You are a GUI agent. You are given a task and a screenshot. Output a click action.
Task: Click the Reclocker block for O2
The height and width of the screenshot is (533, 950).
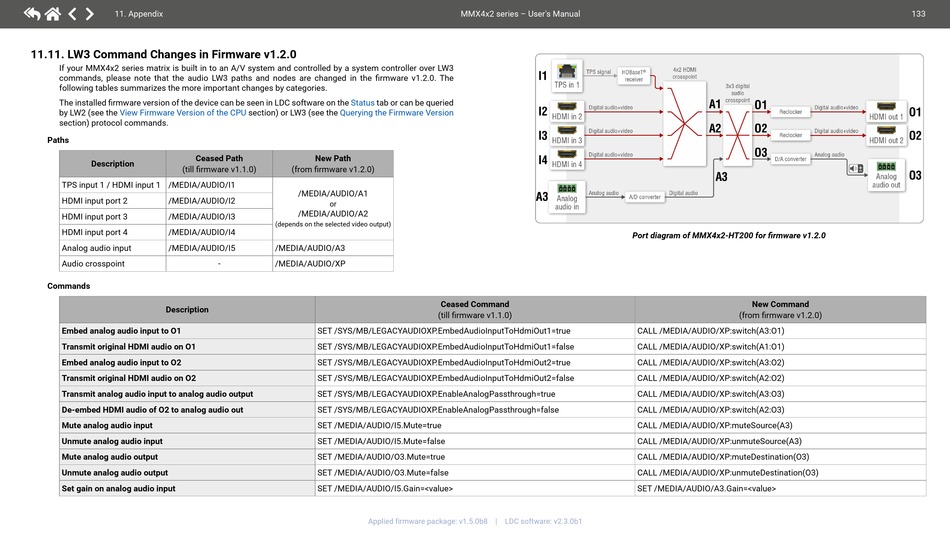coord(791,135)
